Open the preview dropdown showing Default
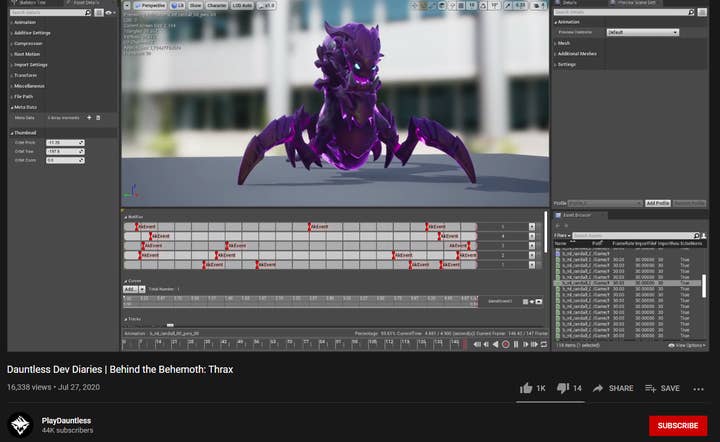Screen dimensions: 720x442 [642, 33]
